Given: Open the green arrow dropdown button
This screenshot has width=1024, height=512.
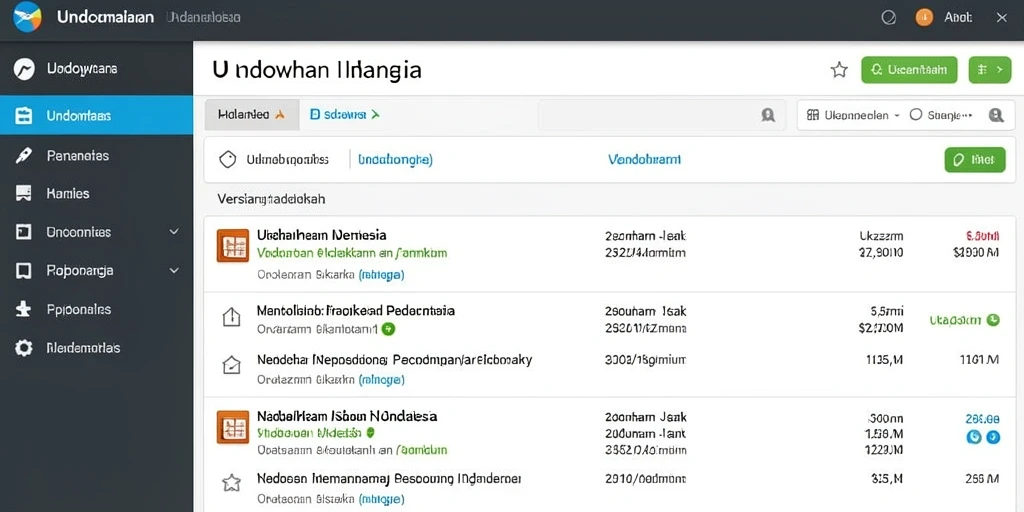Looking at the screenshot, I should [x=989, y=70].
